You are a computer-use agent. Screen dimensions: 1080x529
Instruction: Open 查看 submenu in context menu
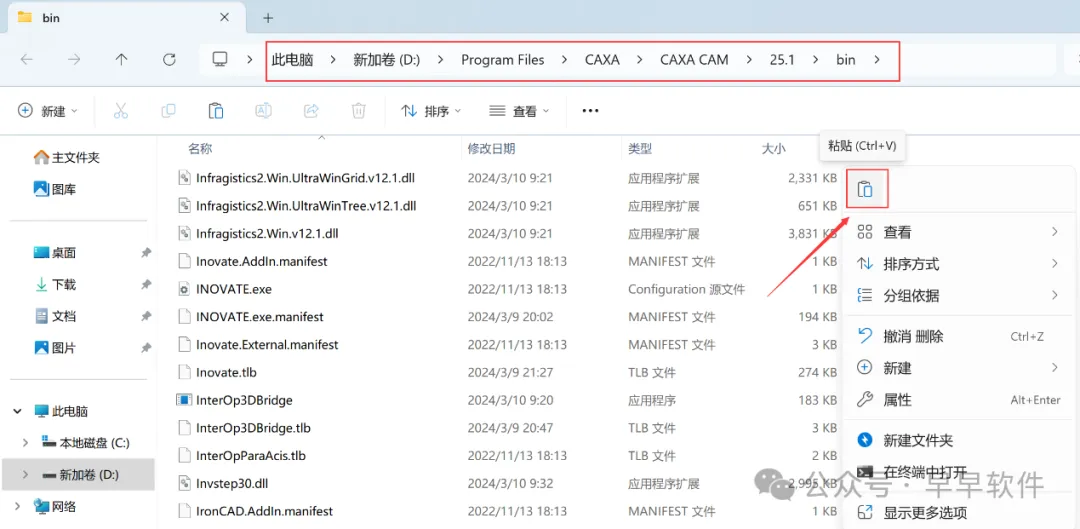pos(958,232)
